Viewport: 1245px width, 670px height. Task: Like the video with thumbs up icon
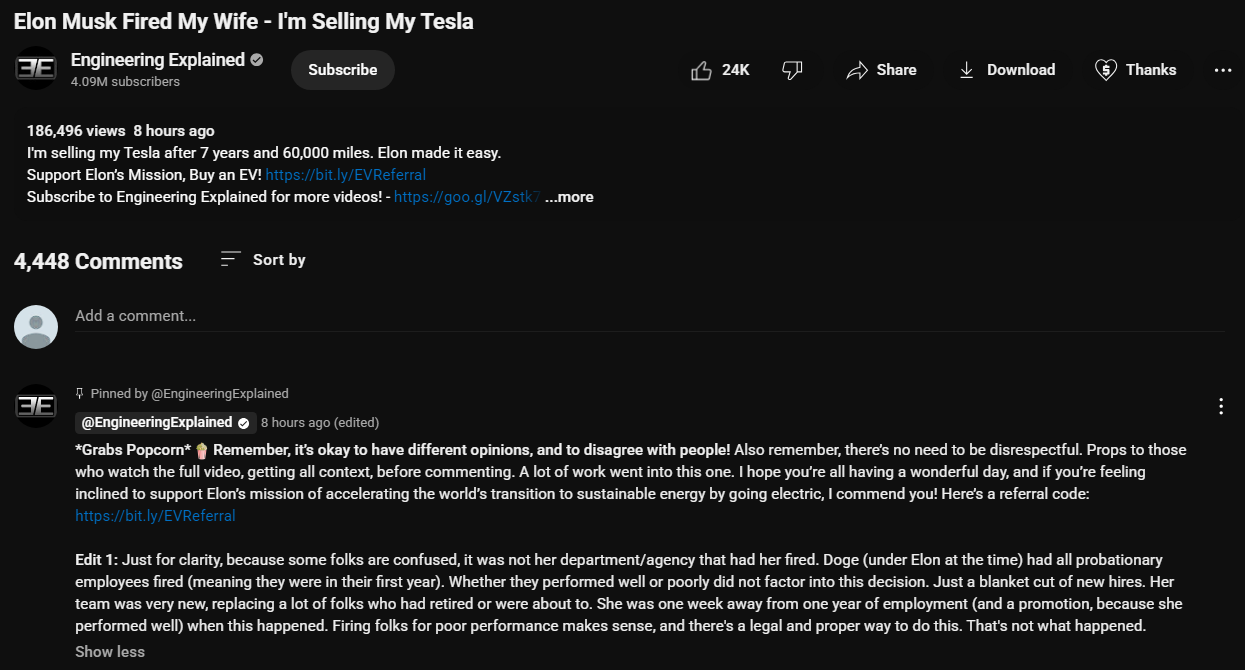click(720, 70)
